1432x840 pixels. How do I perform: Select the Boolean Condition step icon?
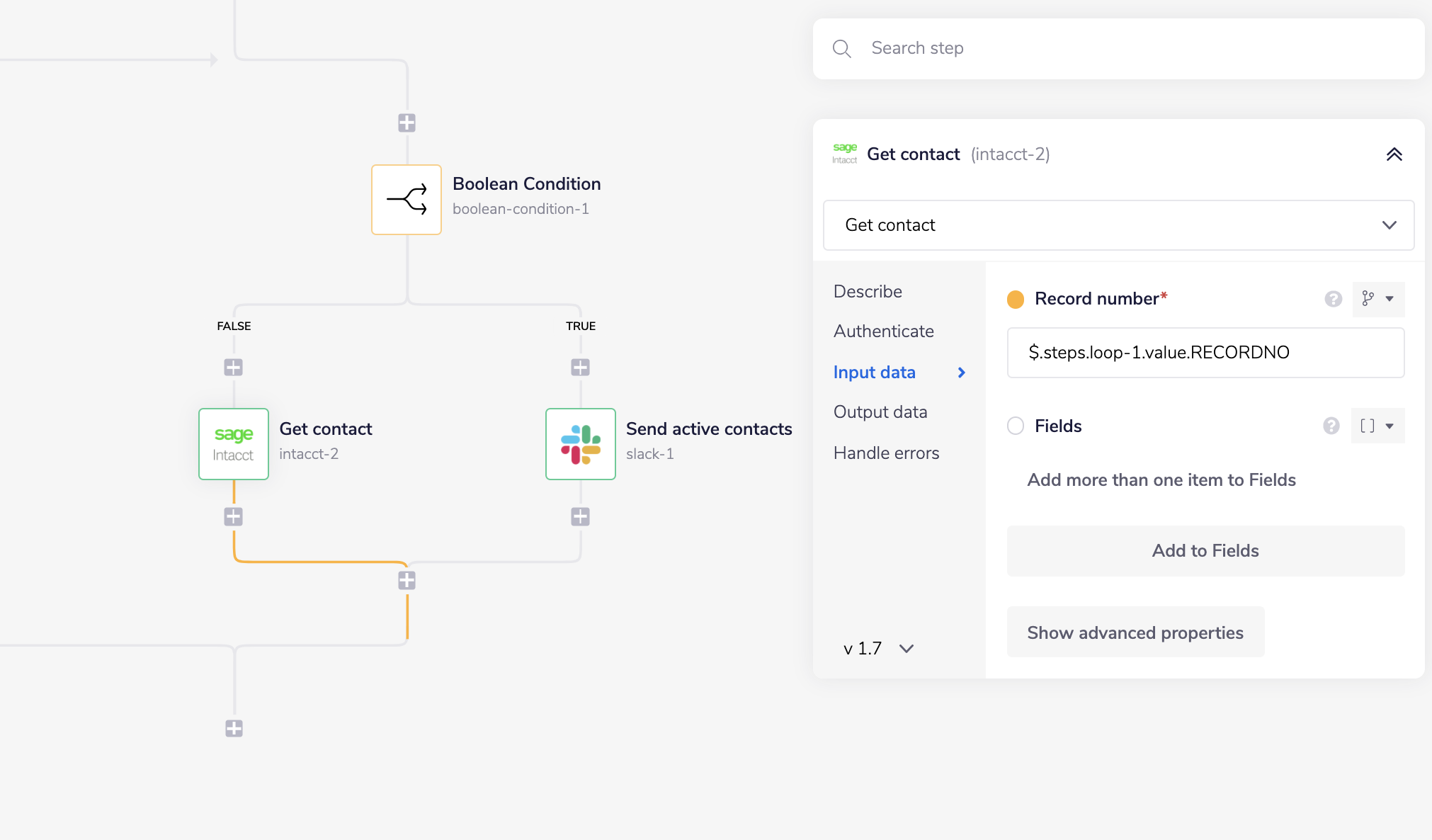407,200
